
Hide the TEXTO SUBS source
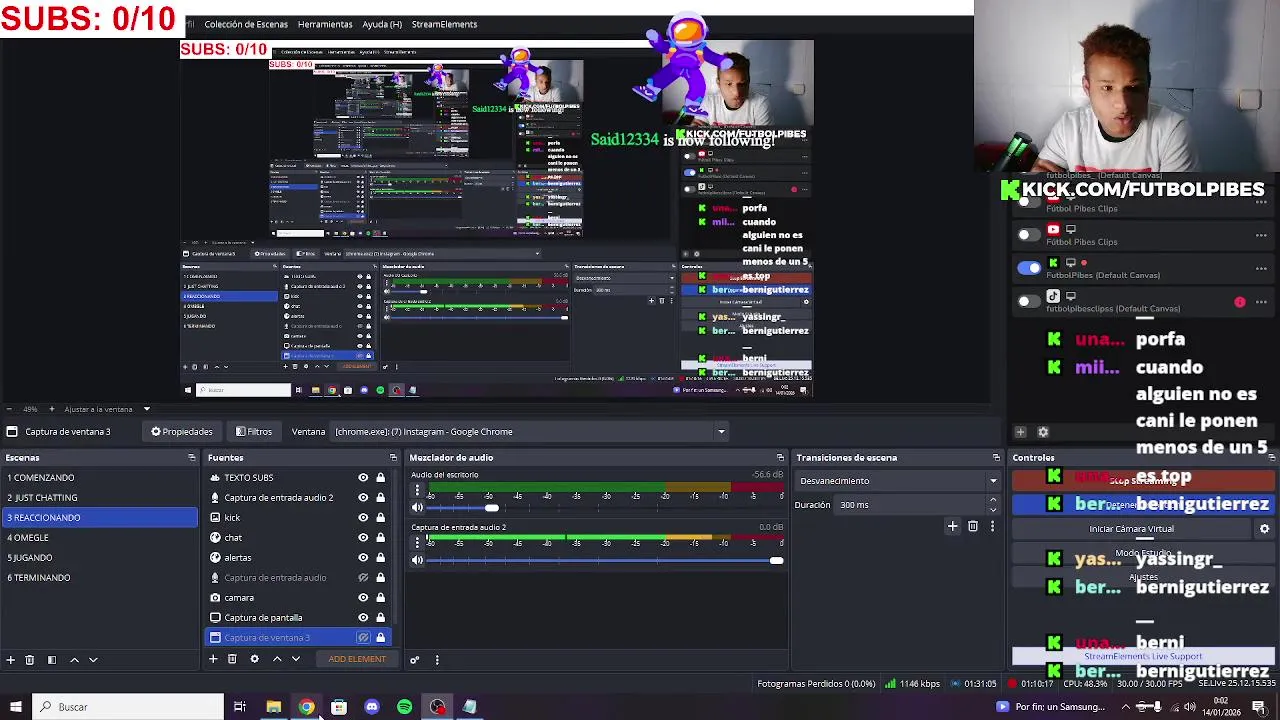tap(363, 477)
